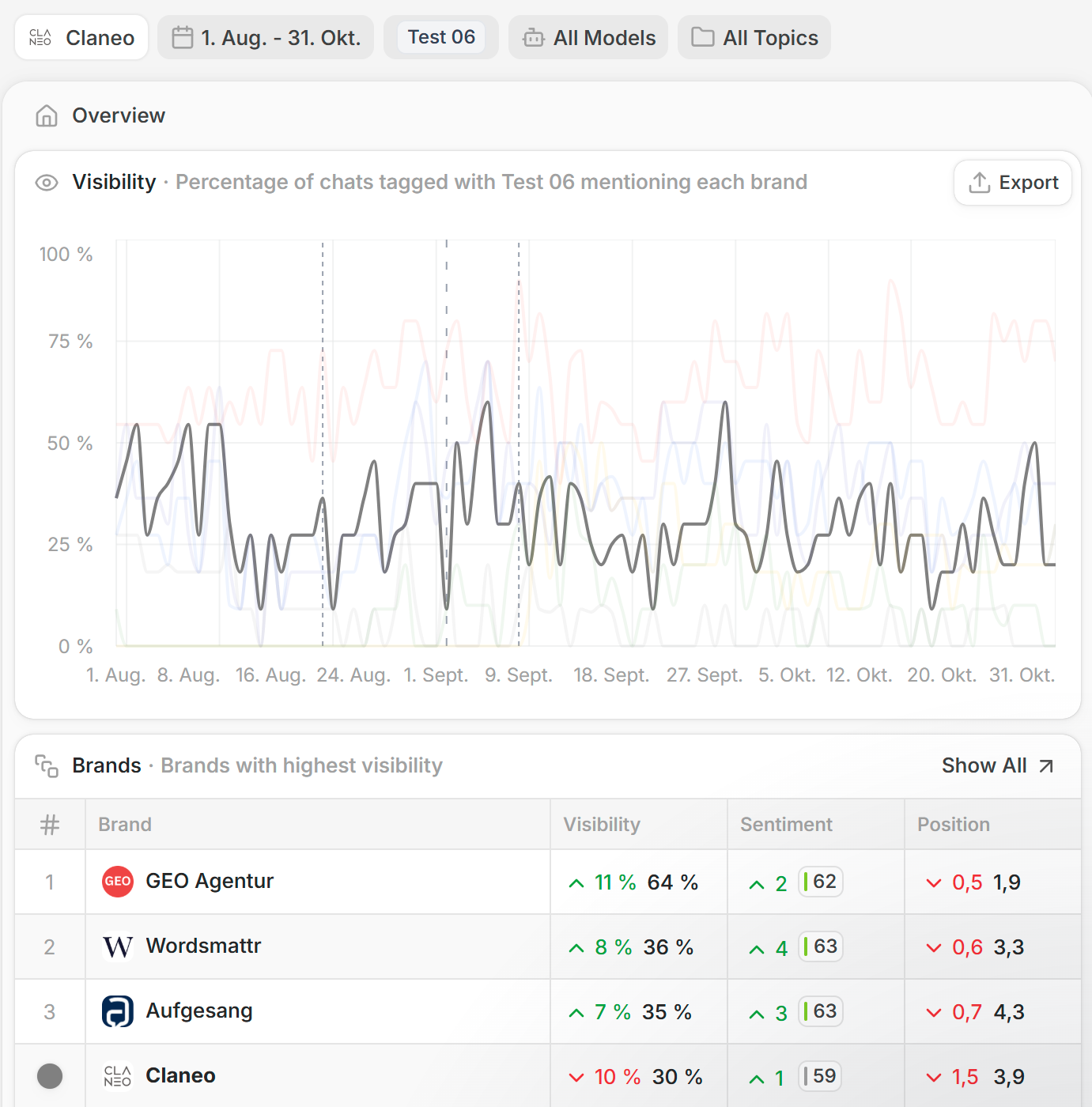Viewport: 1092px width, 1107px height.
Task: Click the eye icon next to Visibility
Action: 47,183
